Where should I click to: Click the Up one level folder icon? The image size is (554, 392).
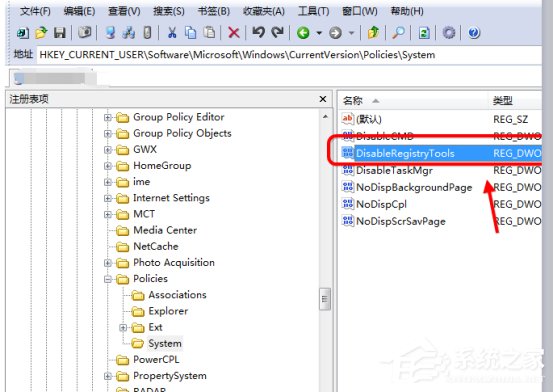point(373,33)
